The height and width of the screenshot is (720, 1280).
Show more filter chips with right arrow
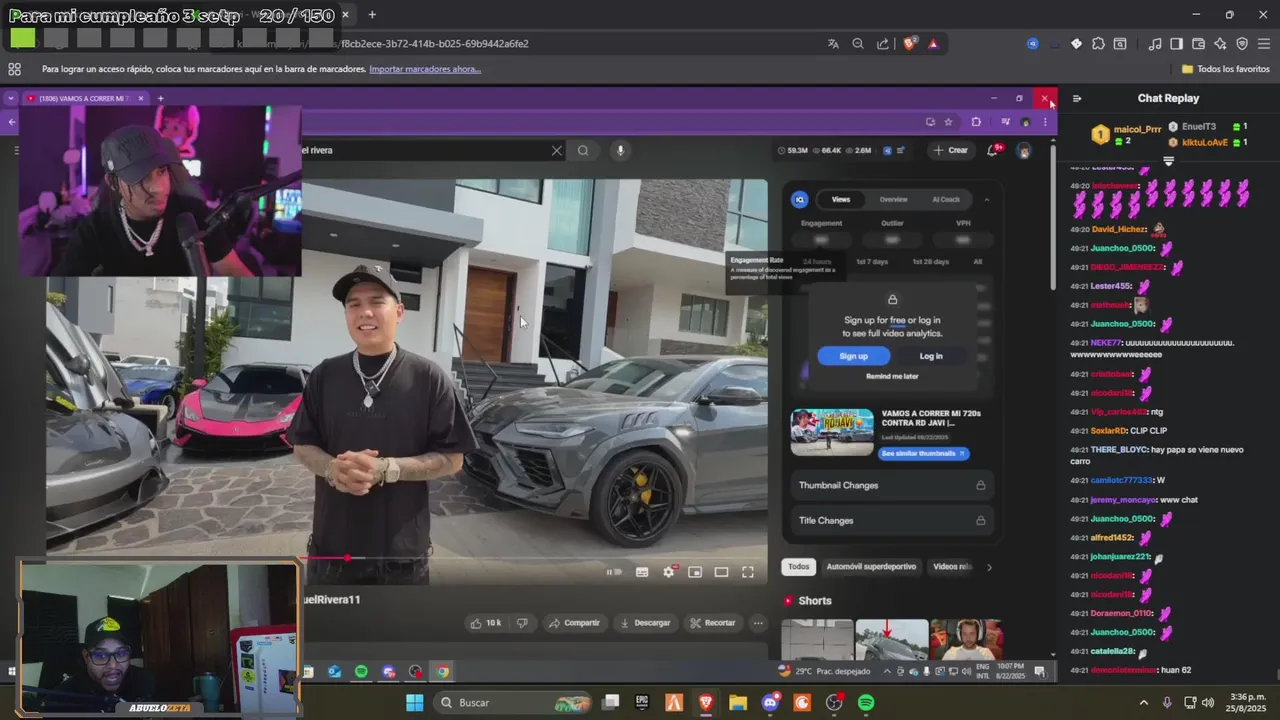[x=989, y=567]
